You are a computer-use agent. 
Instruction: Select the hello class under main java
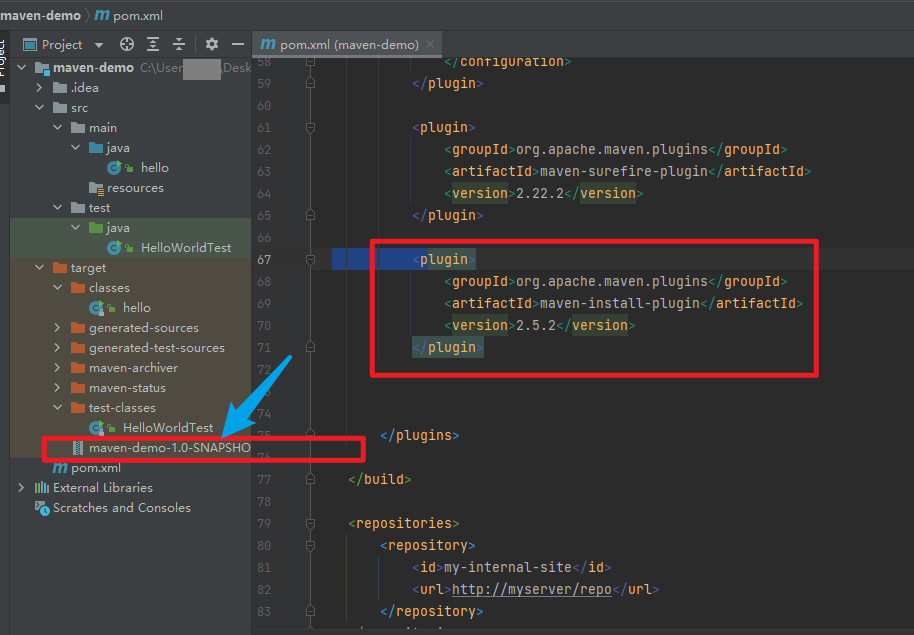click(154, 168)
